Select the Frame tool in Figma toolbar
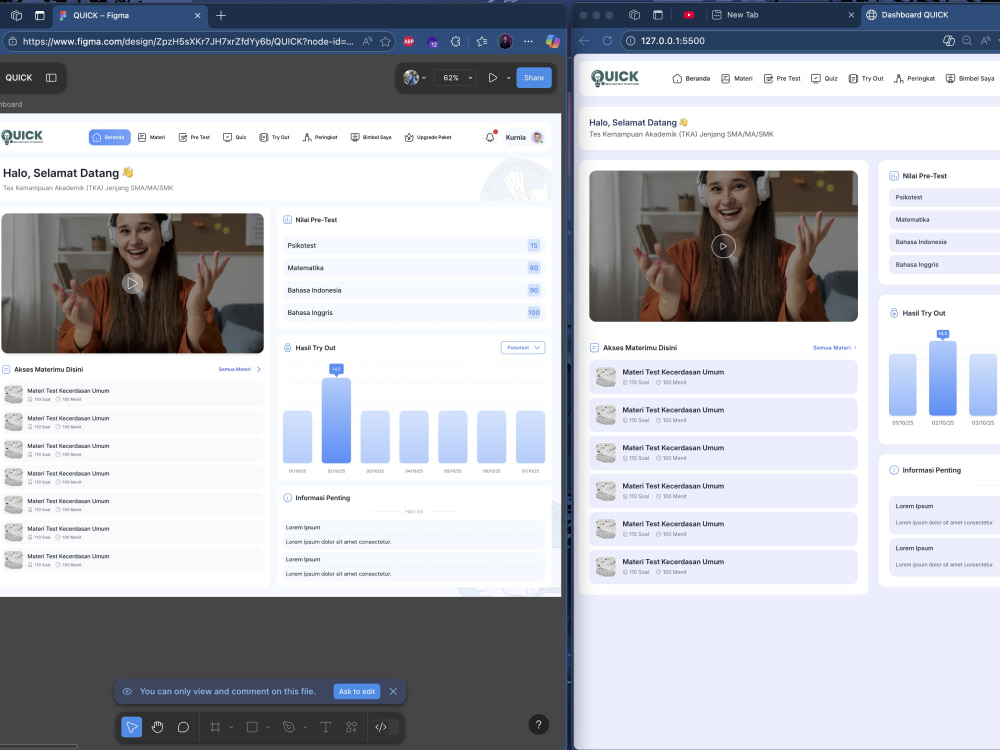This screenshot has width=1000, height=750. click(x=216, y=727)
